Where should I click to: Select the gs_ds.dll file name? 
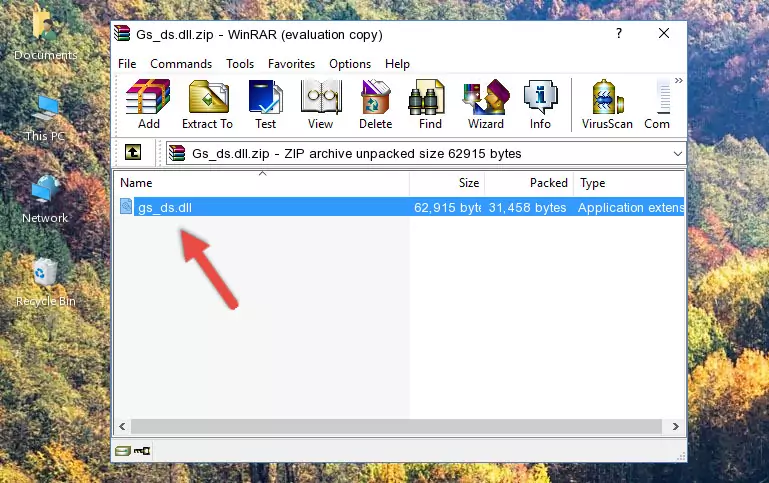(x=165, y=207)
